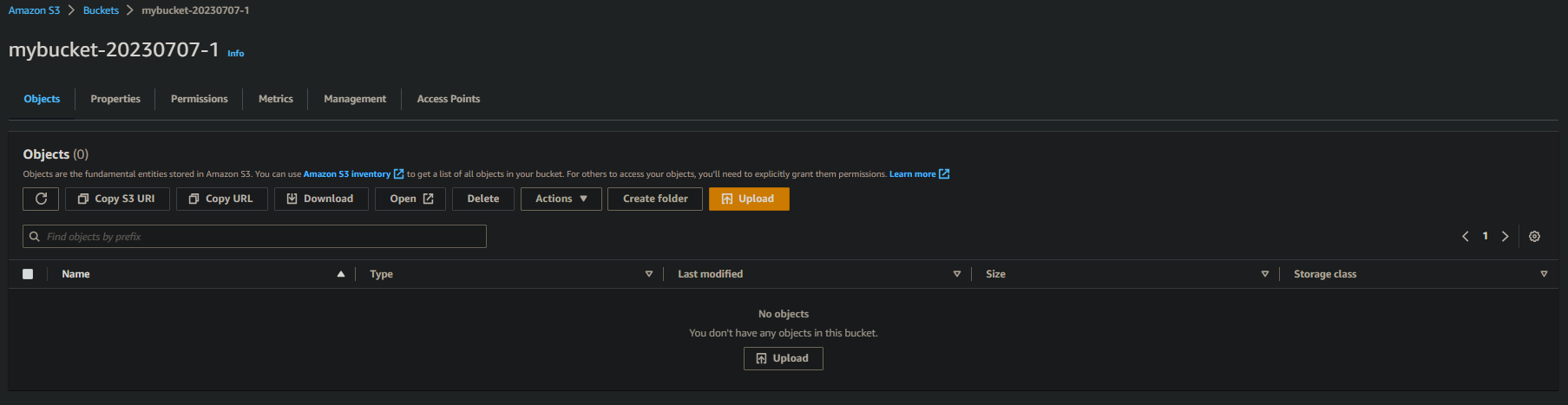Sort by Type column arrow

[649, 274]
